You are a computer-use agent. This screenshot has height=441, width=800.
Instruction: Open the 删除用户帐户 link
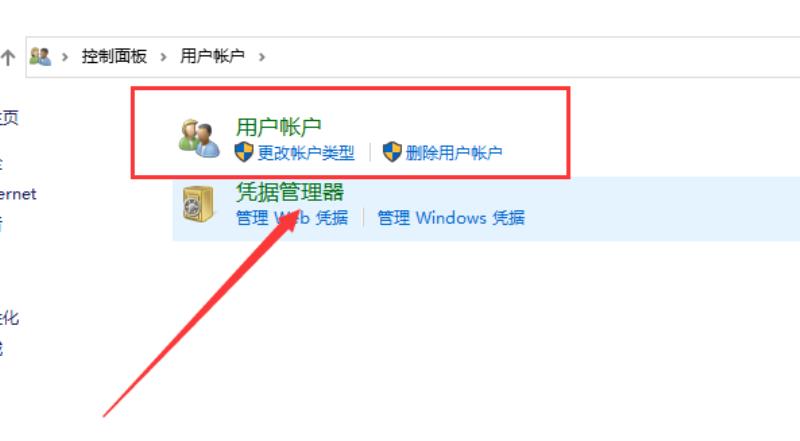(x=454, y=153)
